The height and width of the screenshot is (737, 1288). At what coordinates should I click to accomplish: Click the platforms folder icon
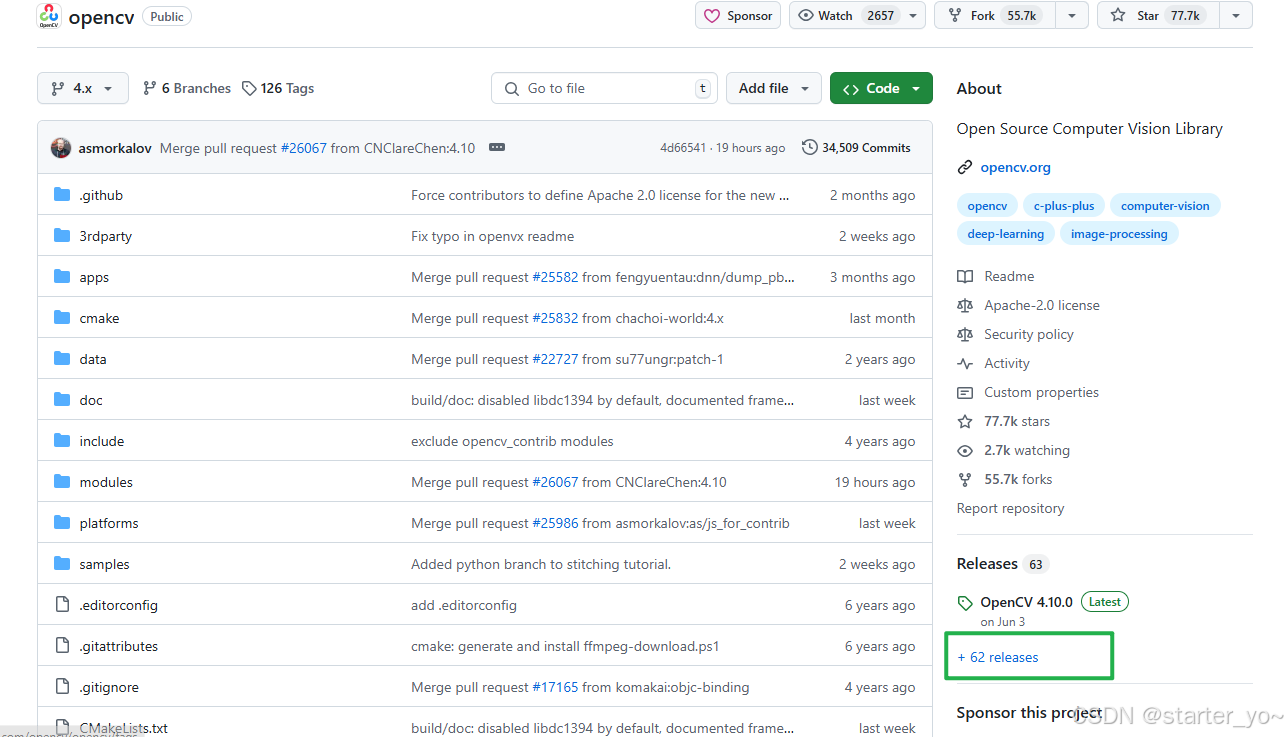[62, 523]
